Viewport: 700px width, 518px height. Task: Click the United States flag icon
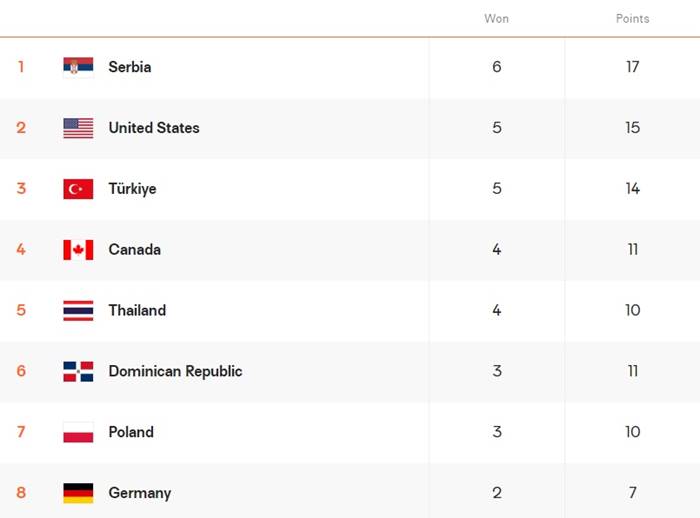(x=78, y=128)
